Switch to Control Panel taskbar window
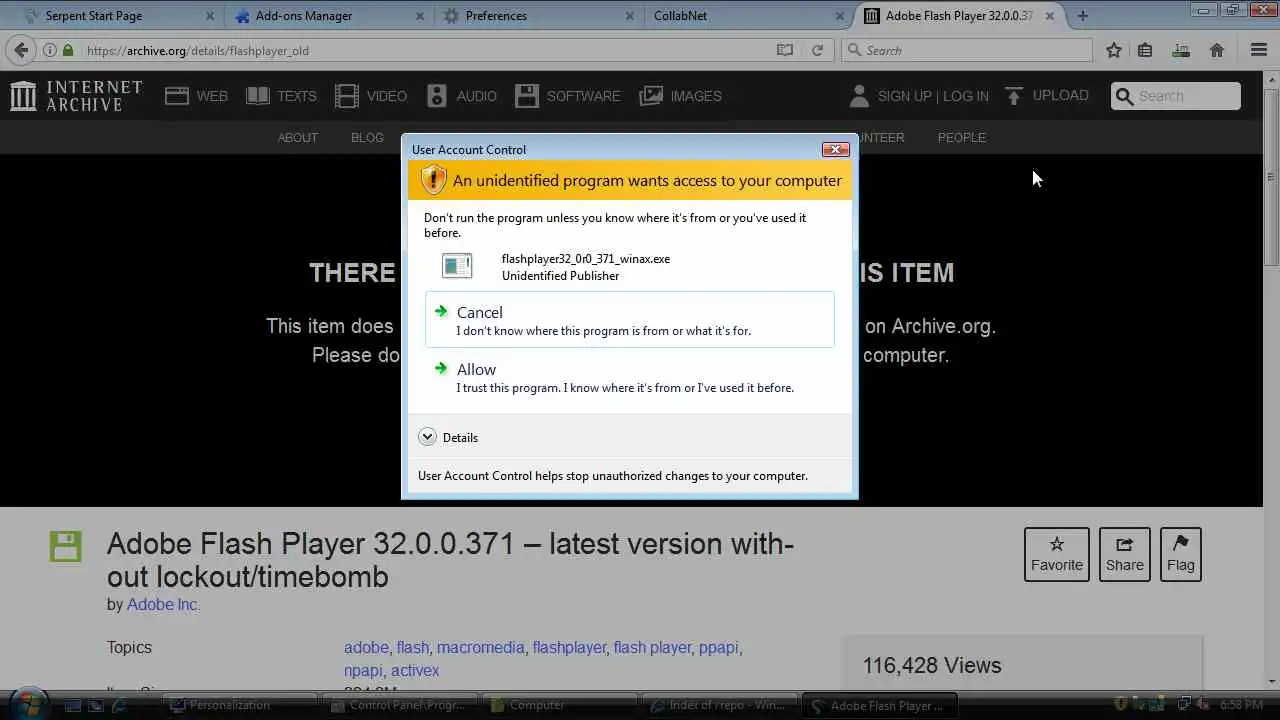Image resolution: width=1280 pixels, height=720 pixels. pos(398,705)
